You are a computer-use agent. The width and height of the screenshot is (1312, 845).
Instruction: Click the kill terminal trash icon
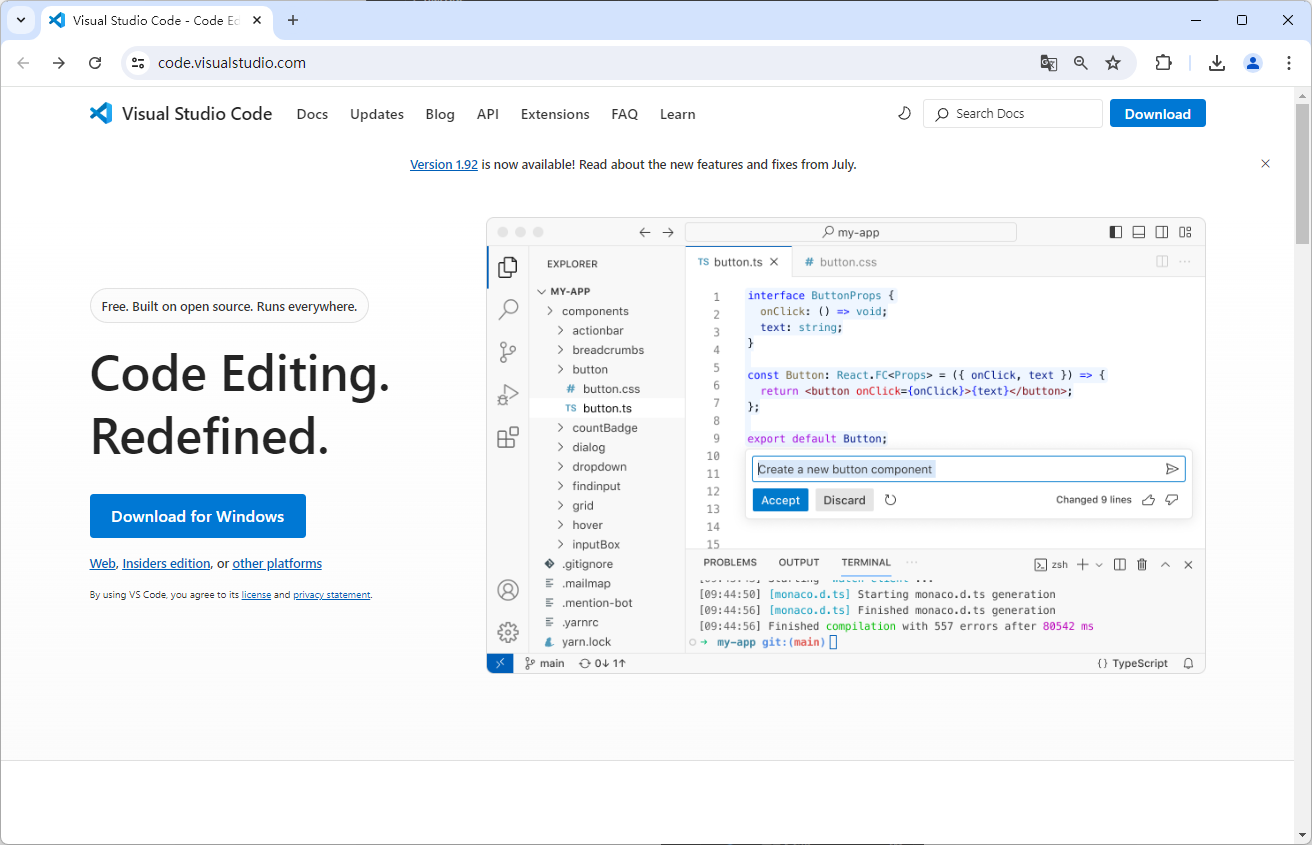click(1142, 565)
